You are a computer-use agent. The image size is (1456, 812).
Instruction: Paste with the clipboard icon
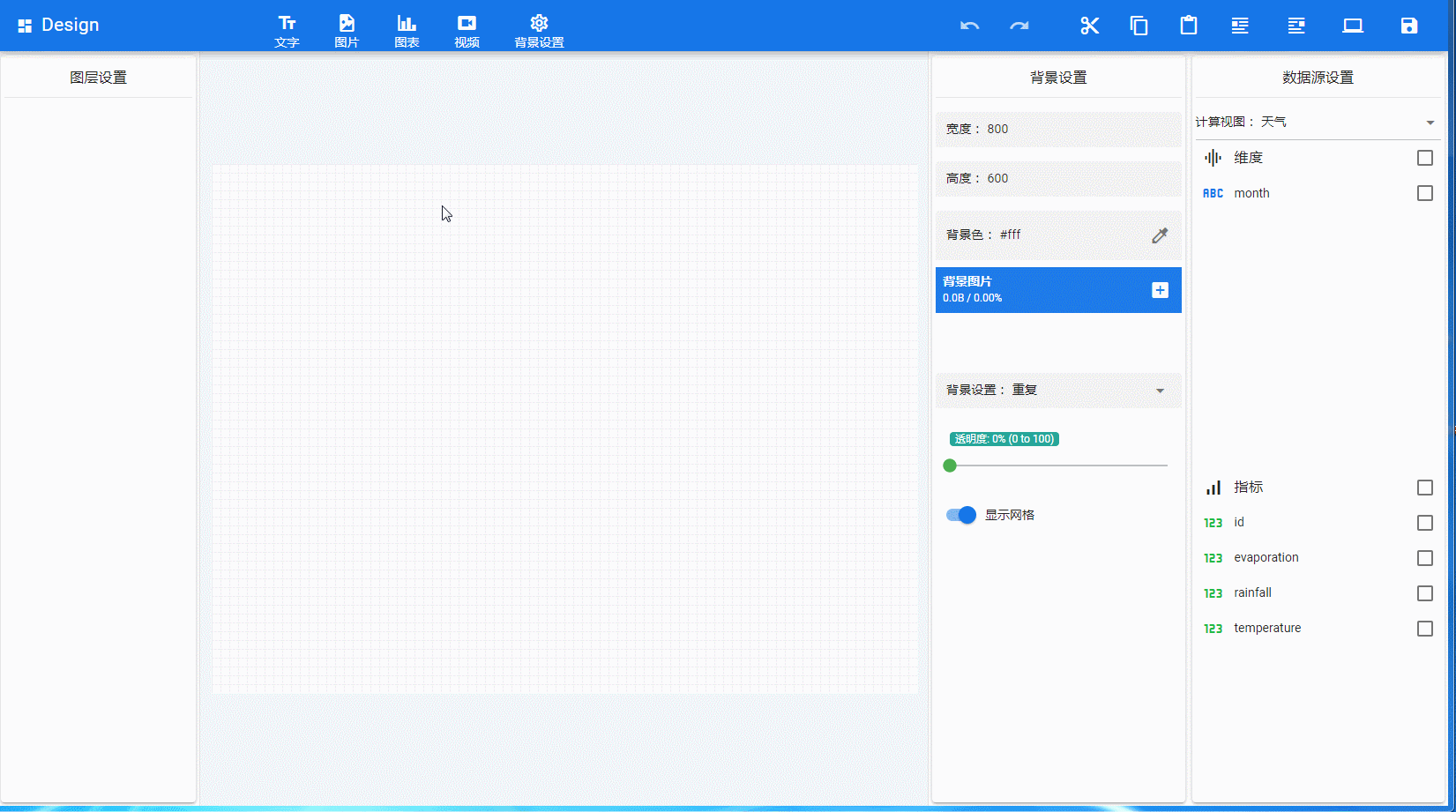[x=1189, y=26]
